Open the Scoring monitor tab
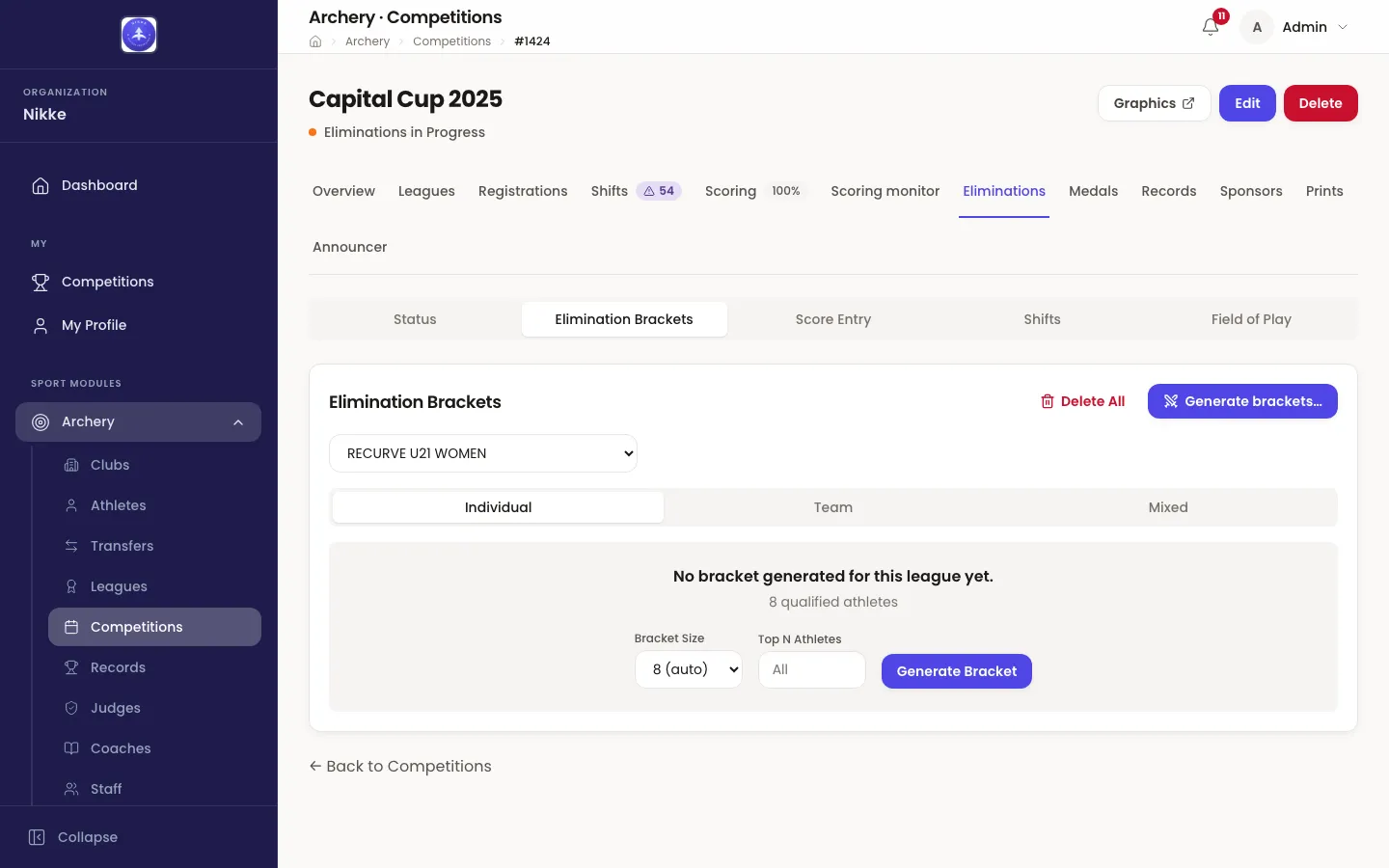This screenshot has width=1389, height=868. point(885,191)
